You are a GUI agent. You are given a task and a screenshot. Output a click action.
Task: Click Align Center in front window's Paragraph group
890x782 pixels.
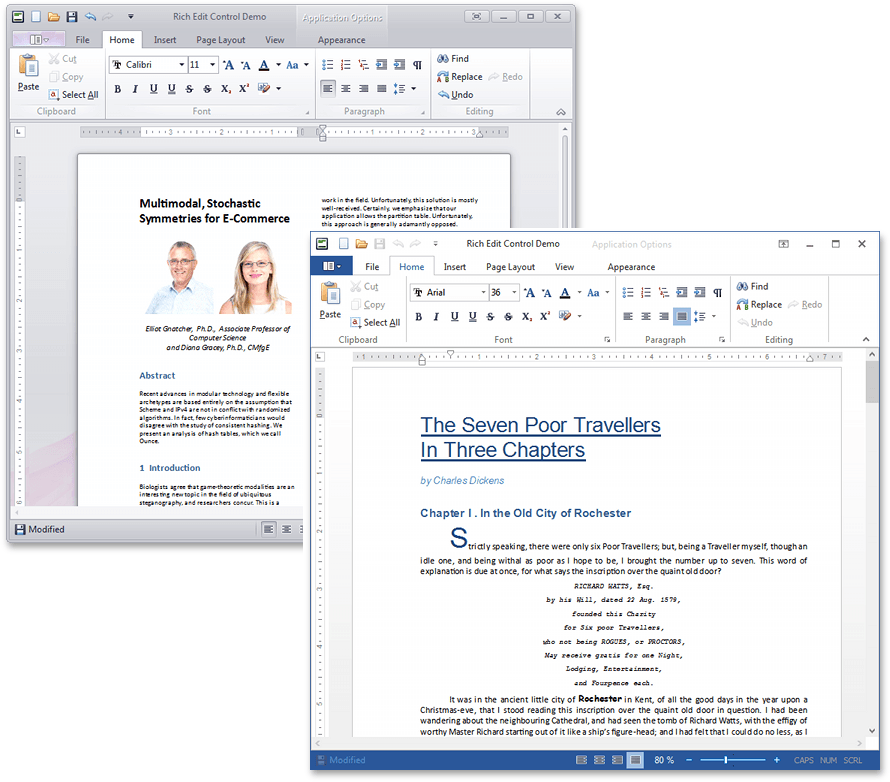(x=646, y=317)
